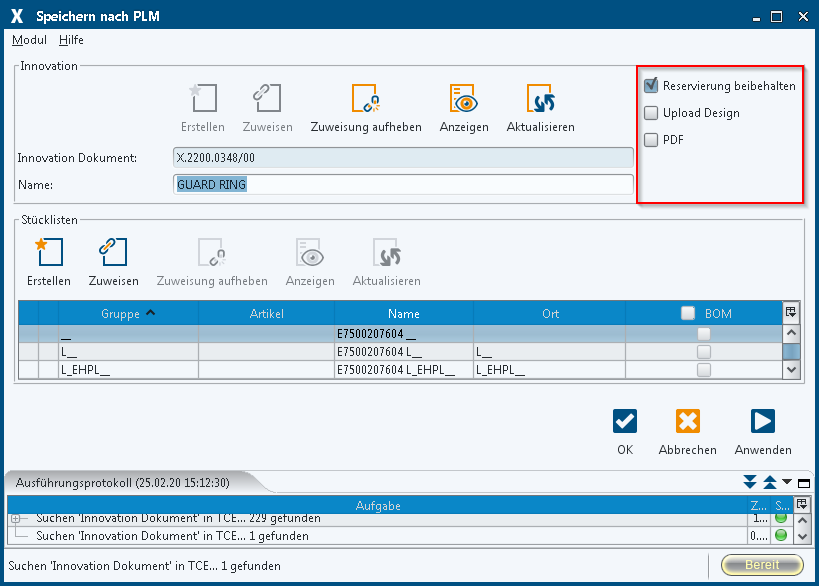The image size is (819, 586).
Task: Click the Innovation 'Anzeigen' eye icon
Action: (x=463, y=98)
